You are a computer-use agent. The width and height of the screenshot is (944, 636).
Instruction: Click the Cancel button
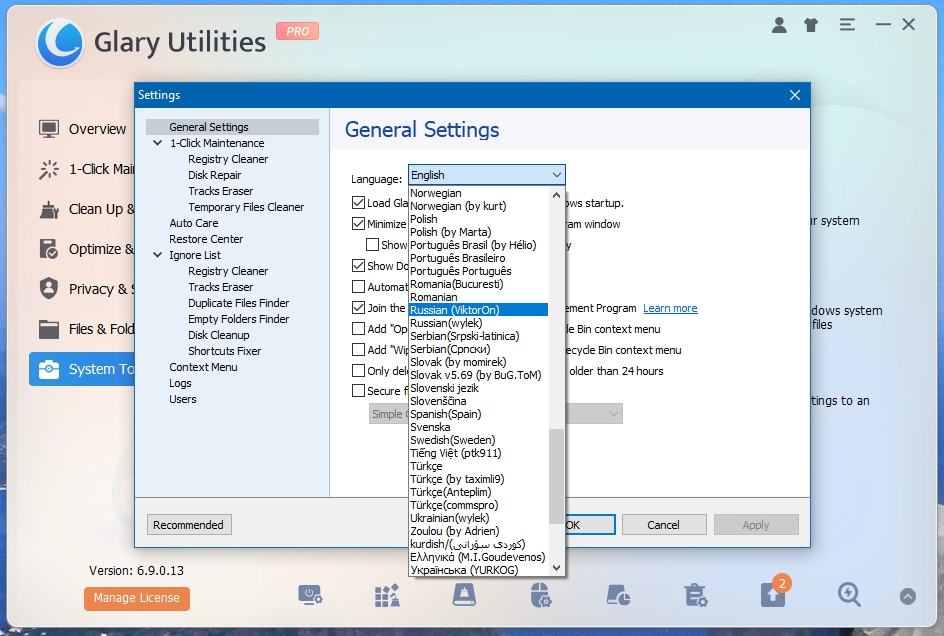663,525
